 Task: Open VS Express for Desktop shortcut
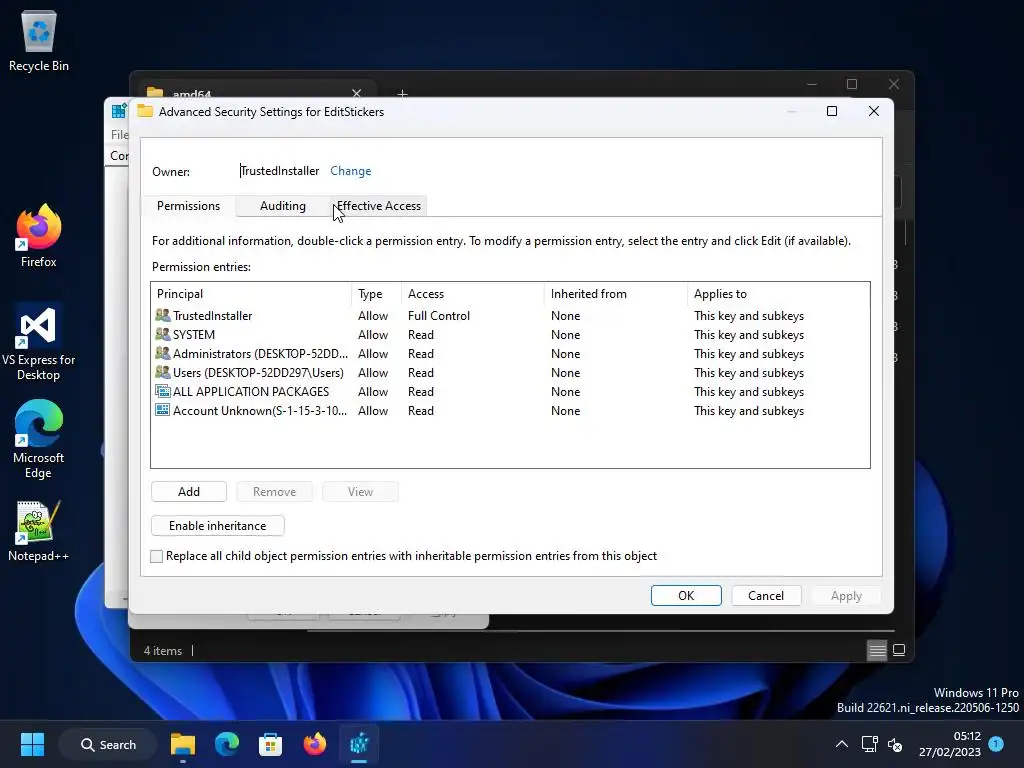(x=39, y=342)
